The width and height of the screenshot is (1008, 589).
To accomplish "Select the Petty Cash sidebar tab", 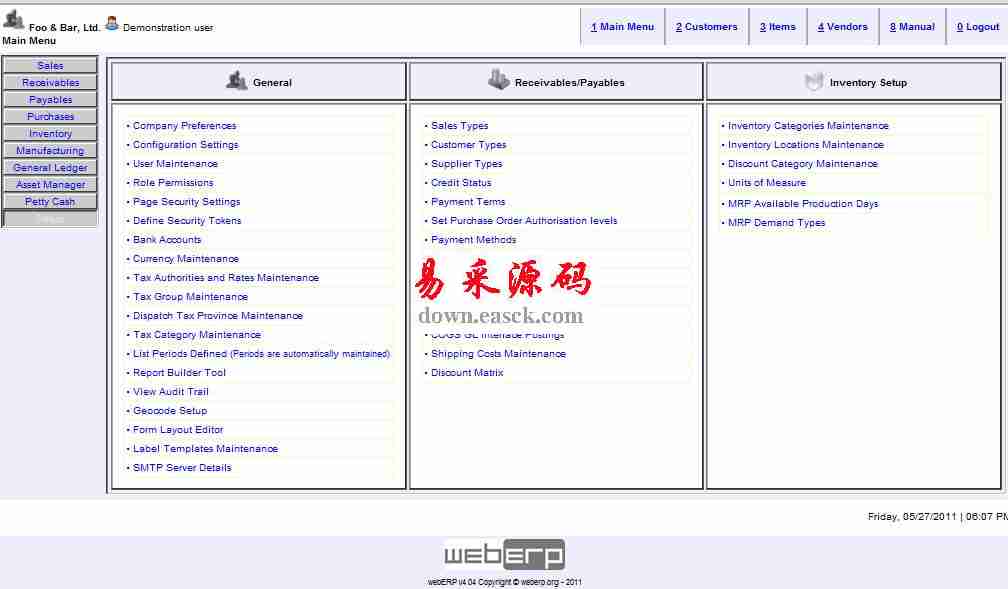I will coord(50,202).
